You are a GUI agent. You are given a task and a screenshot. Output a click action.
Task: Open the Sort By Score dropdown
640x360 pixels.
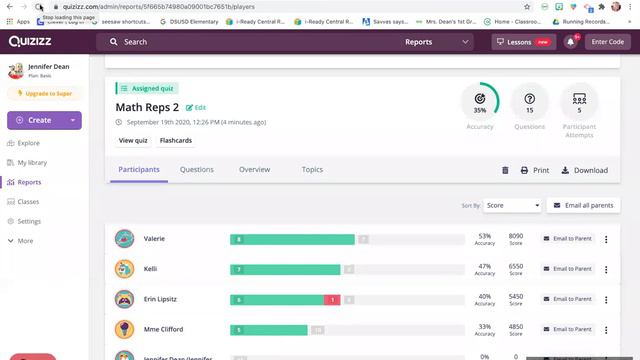pos(512,205)
